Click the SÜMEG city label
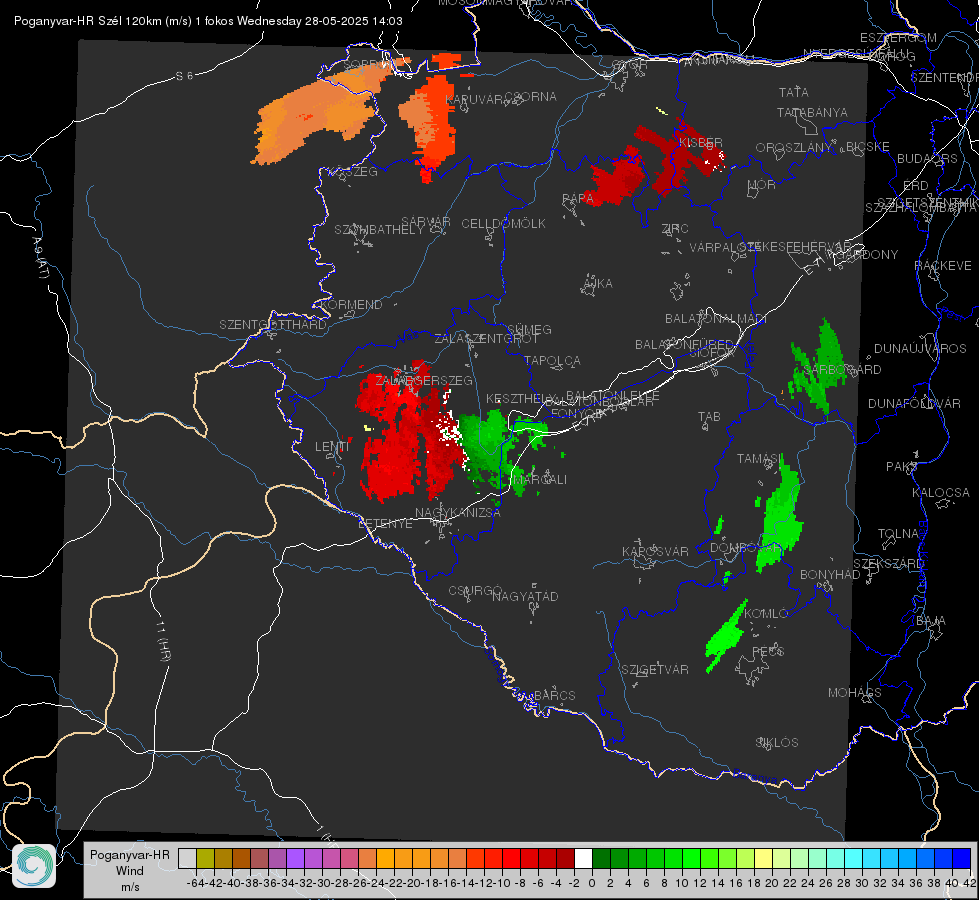 tap(529, 330)
